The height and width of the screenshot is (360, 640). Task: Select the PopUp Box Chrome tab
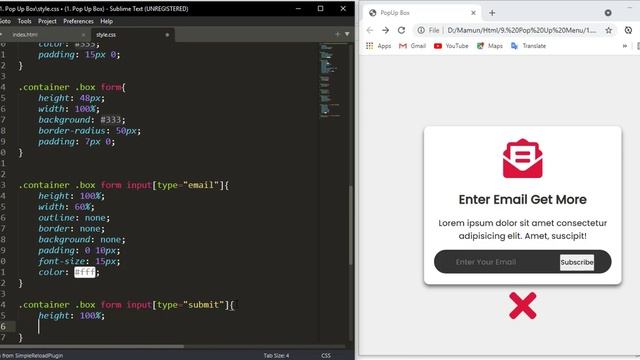tap(422, 13)
